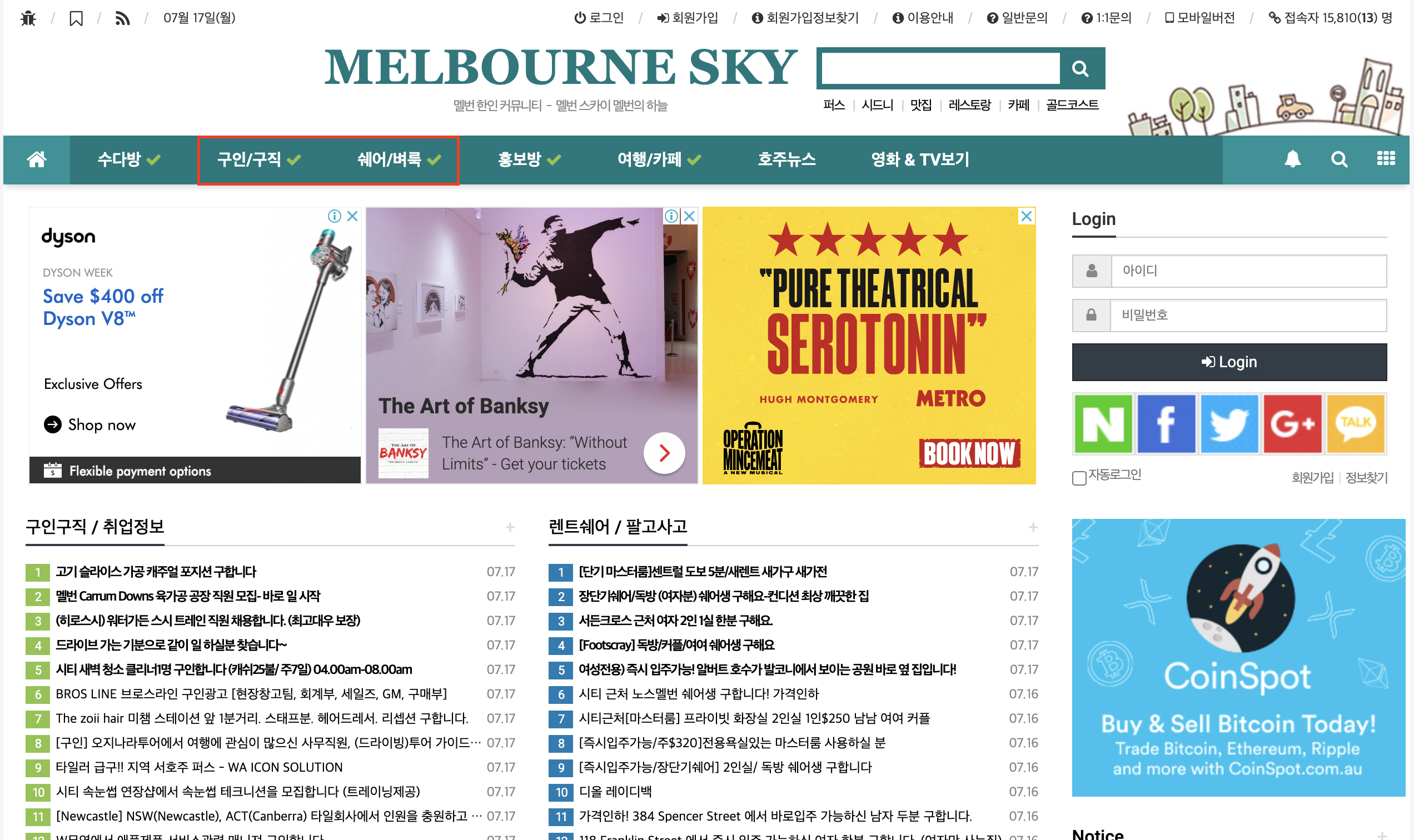Log in with Naver N icon
1414x840 pixels.
coord(1103,424)
